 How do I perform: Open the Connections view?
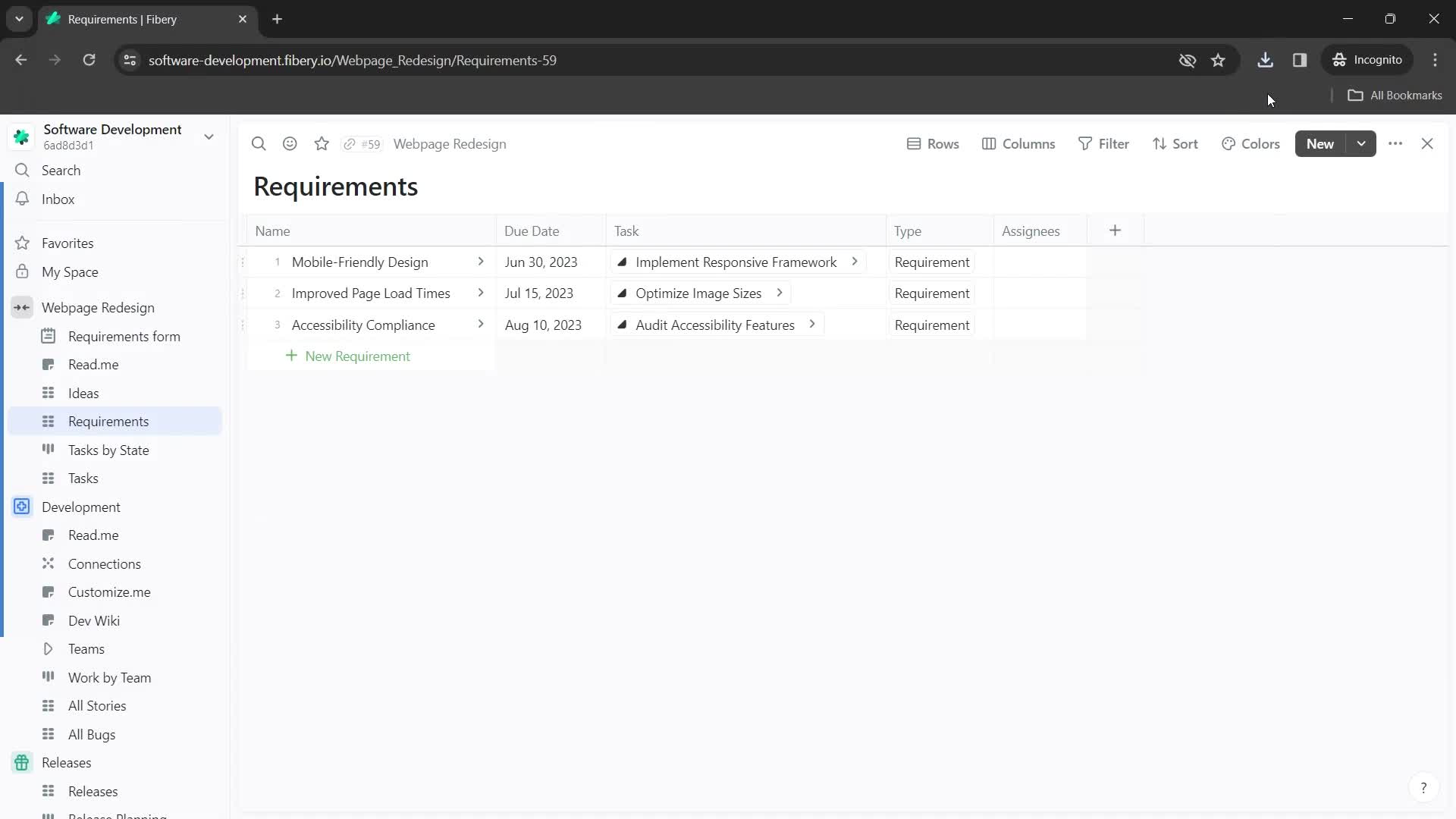(x=115, y=564)
